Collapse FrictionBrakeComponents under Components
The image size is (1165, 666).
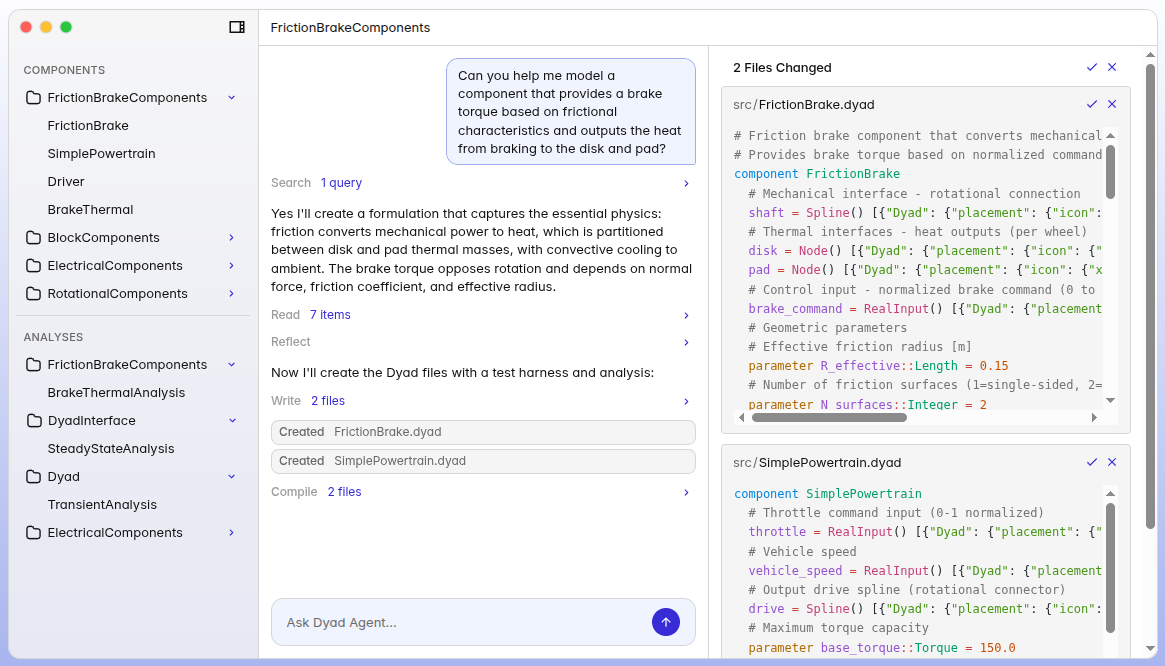click(x=232, y=97)
